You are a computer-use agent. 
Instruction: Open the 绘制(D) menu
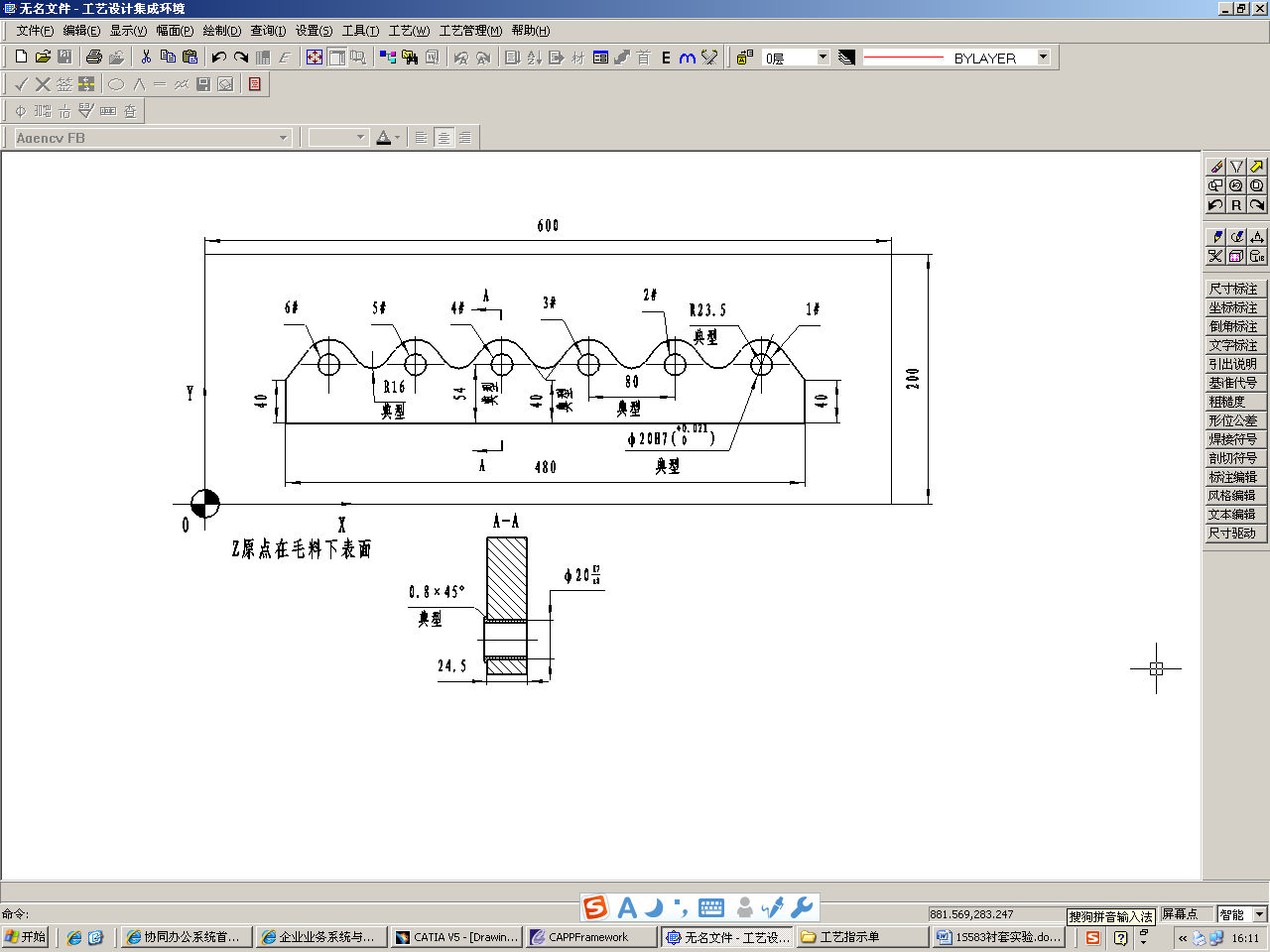pos(221,31)
